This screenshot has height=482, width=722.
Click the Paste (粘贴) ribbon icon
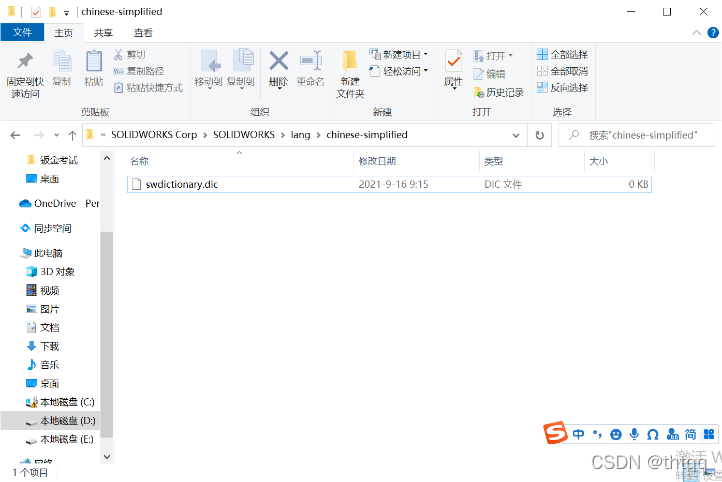[x=94, y=61]
